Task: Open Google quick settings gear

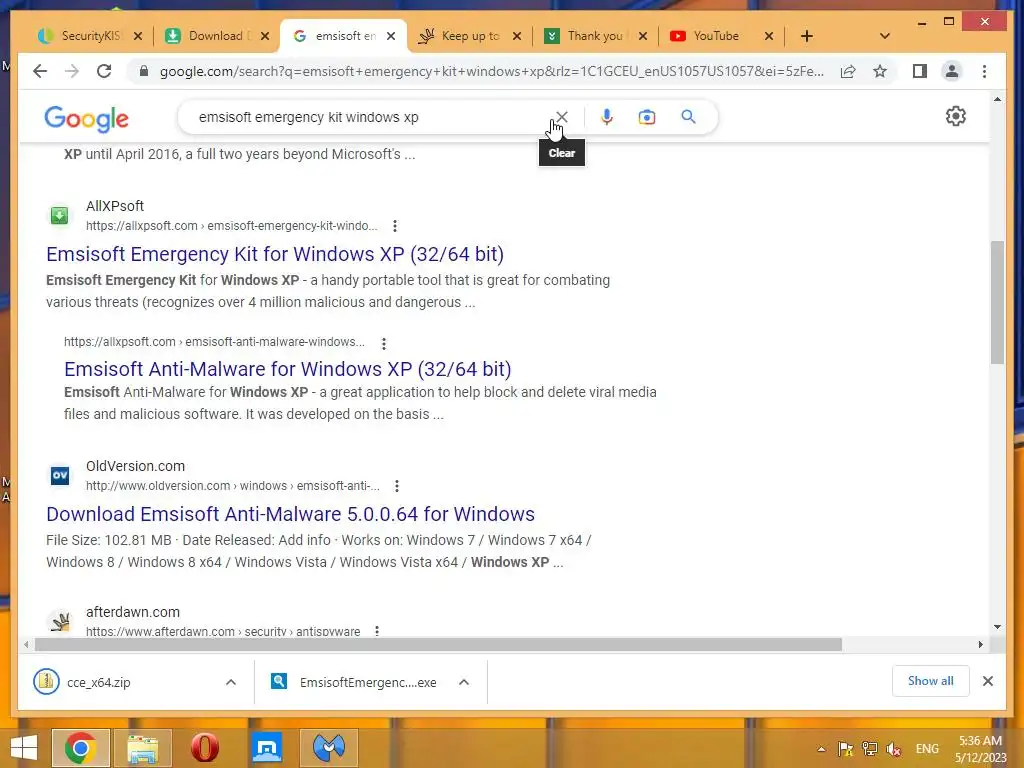Action: tap(955, 116)
